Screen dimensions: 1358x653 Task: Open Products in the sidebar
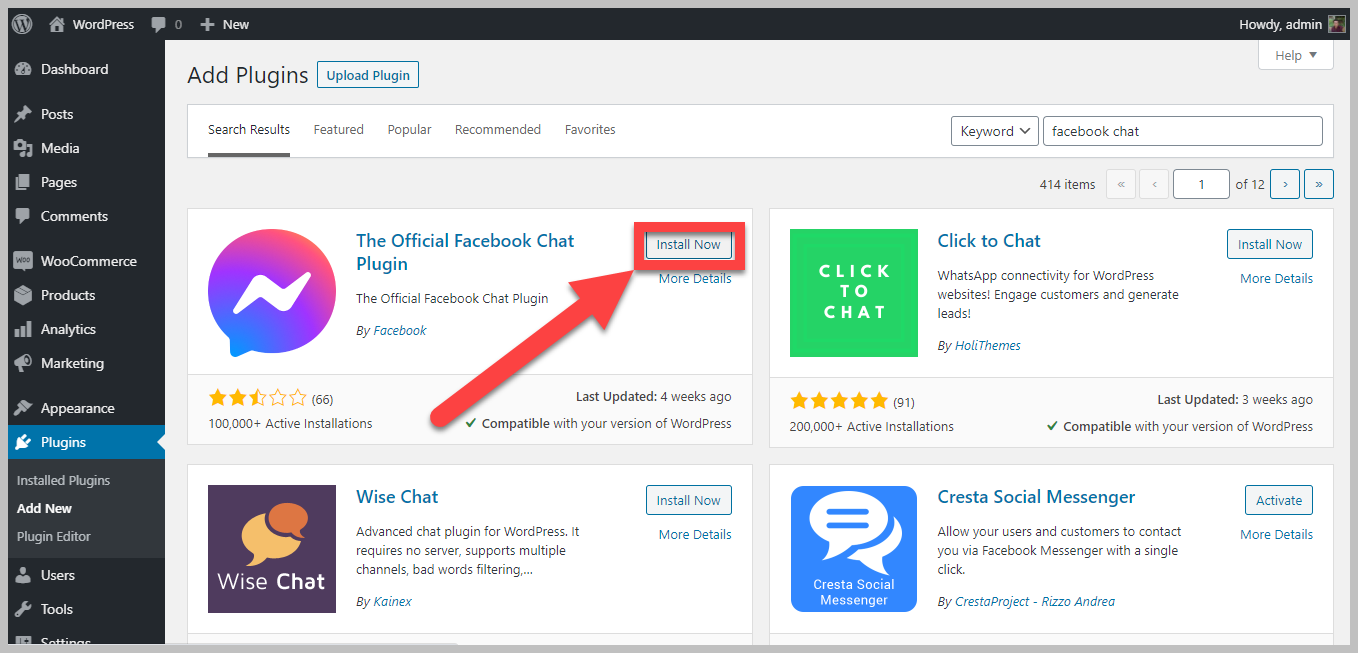click(x=86, y=295)
